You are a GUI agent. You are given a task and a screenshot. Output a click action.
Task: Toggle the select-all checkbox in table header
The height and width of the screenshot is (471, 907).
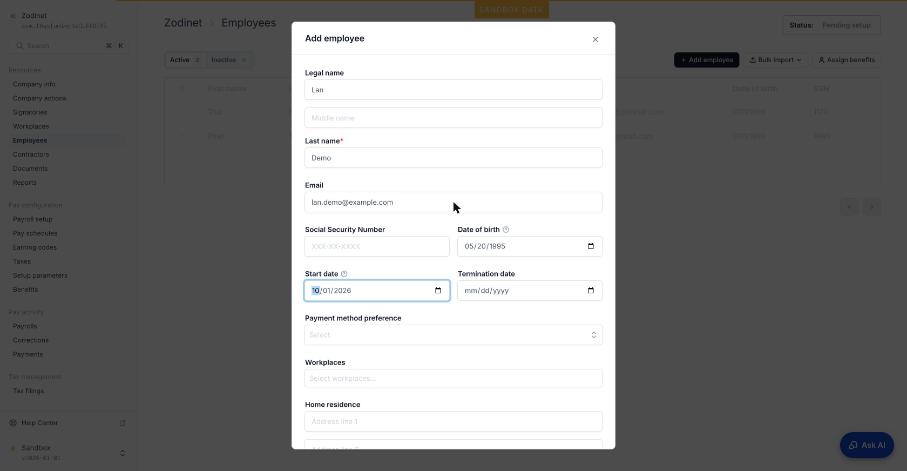(181, 89)
